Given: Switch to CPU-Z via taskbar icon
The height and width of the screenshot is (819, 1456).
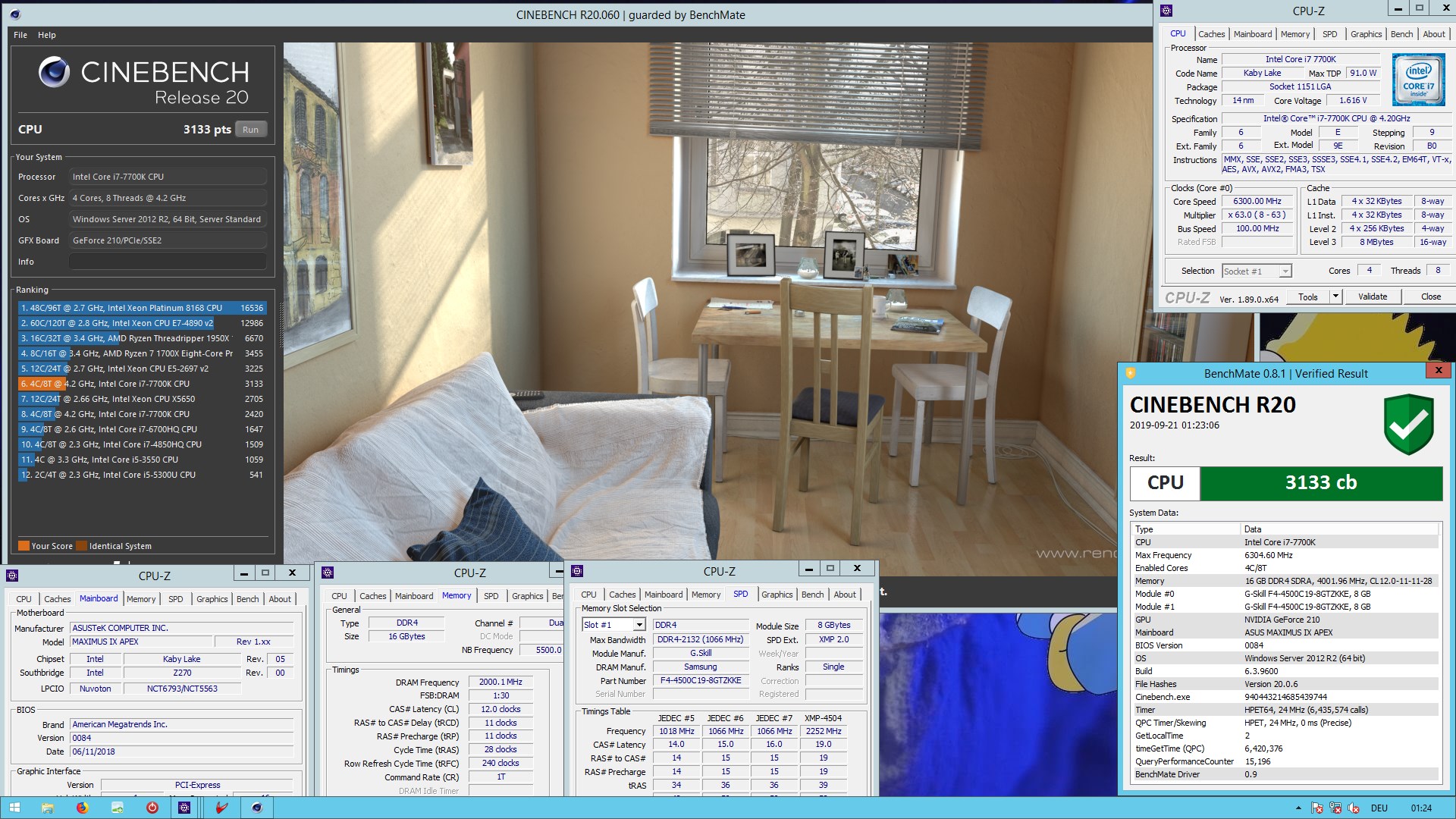Looking at the screenshot, I should (184, 808).
